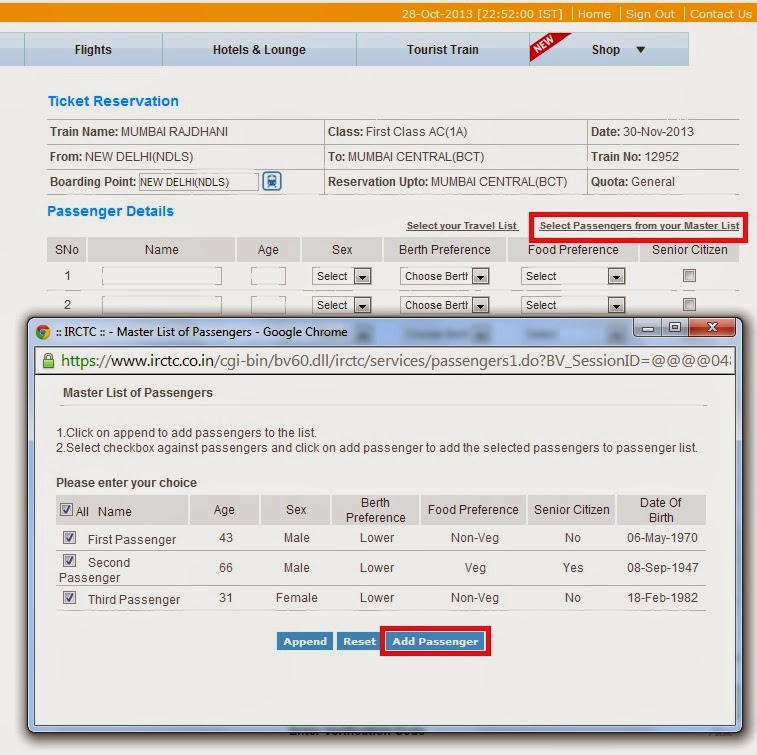The image size is (757, 755).
Task: Toggle the All passengers checkbox
Action: [66, 510]
